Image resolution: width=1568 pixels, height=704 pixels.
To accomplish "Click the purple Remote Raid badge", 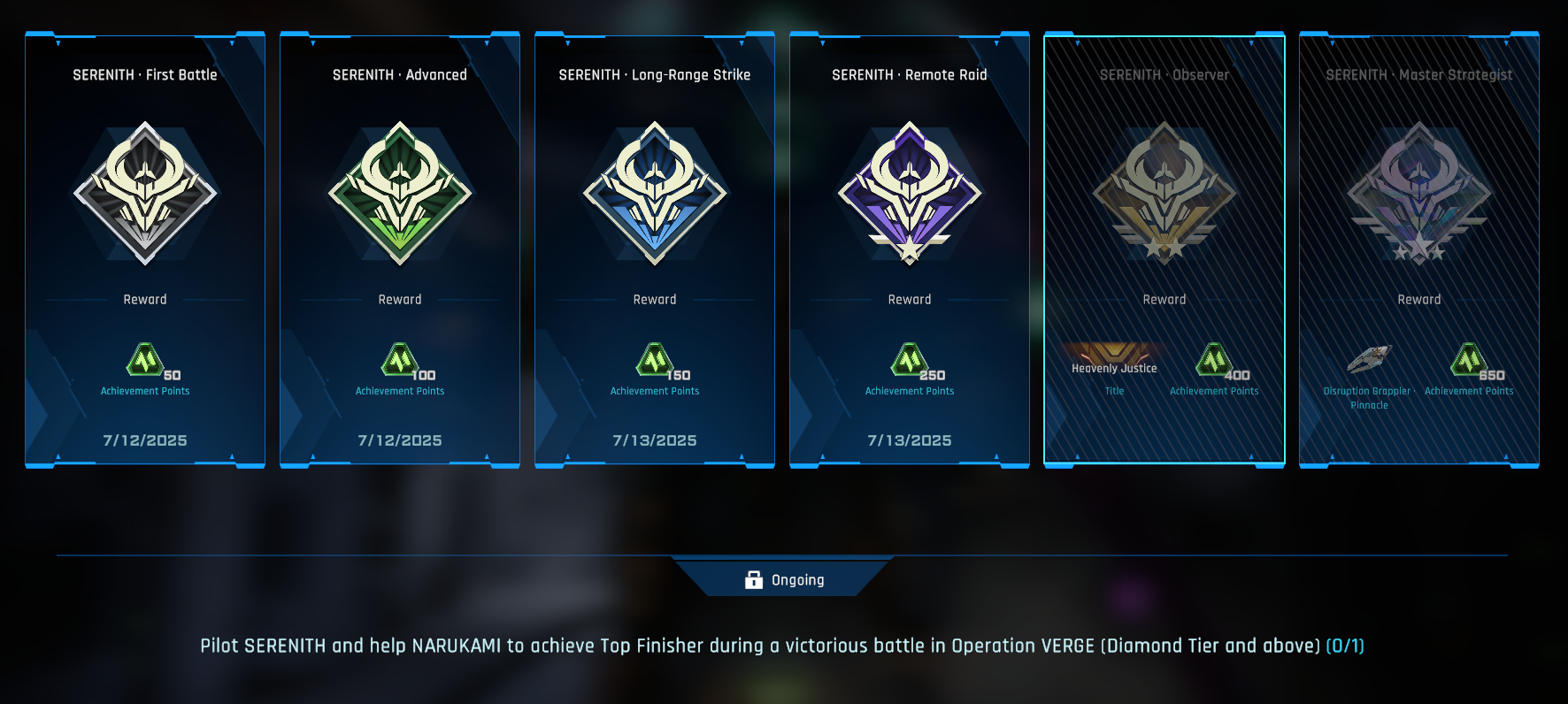I will pyautogui.click(x=910, y=193).
